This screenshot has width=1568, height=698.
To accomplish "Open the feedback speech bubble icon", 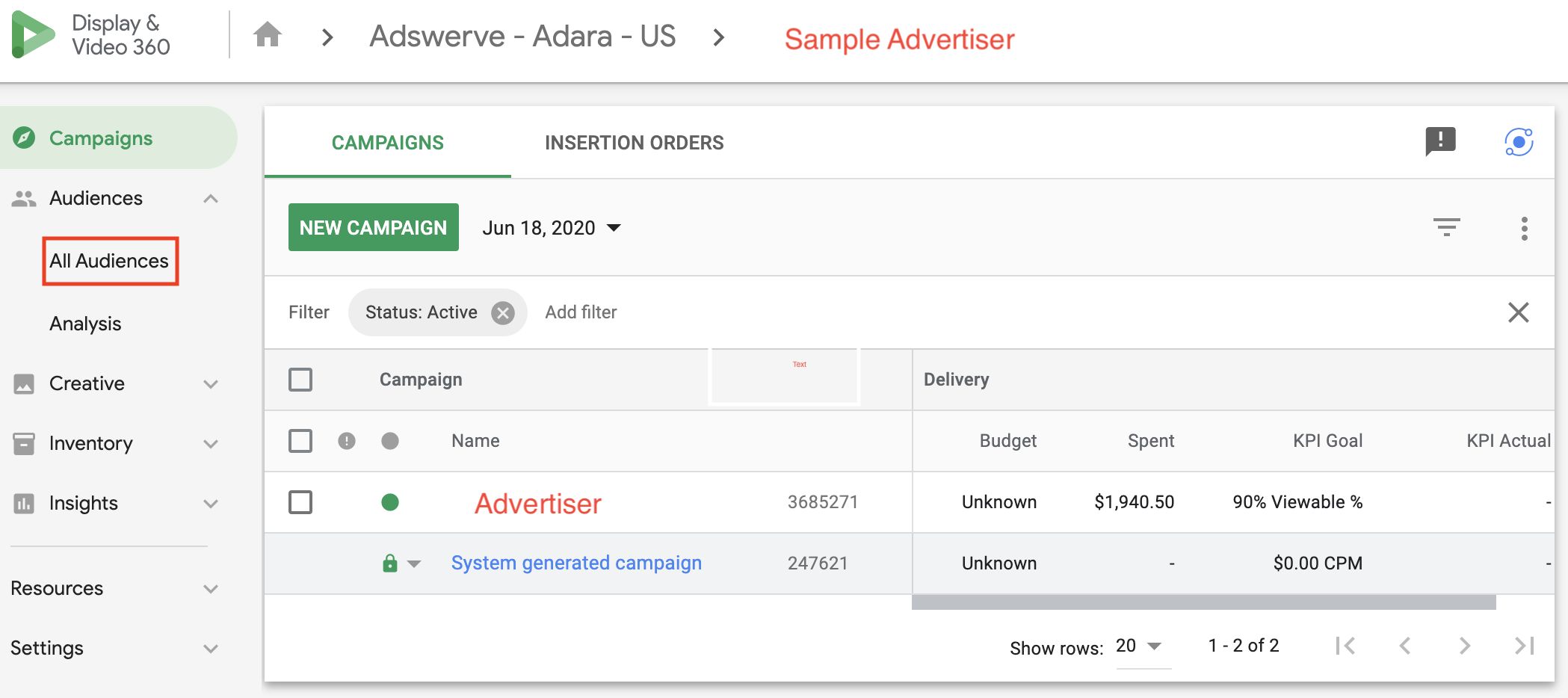I will click(x=1440, y=140).
